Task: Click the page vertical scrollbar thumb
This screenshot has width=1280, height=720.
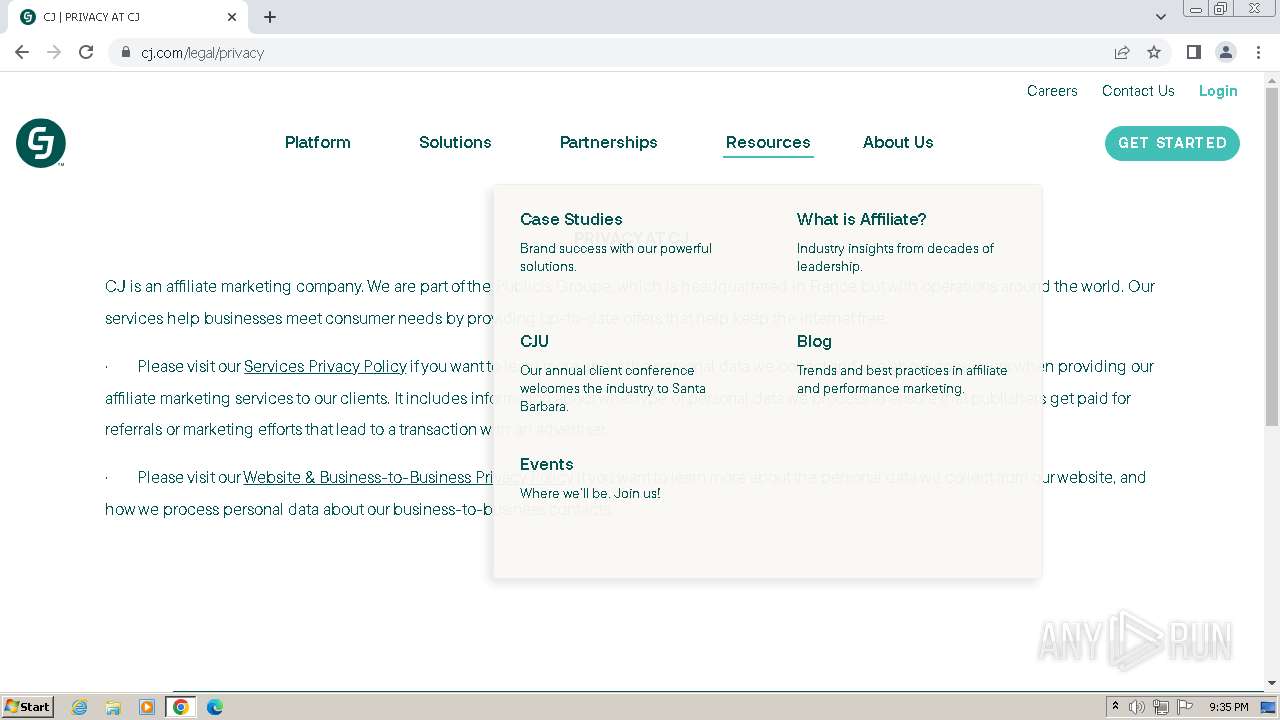Action: pos(1272,258)
